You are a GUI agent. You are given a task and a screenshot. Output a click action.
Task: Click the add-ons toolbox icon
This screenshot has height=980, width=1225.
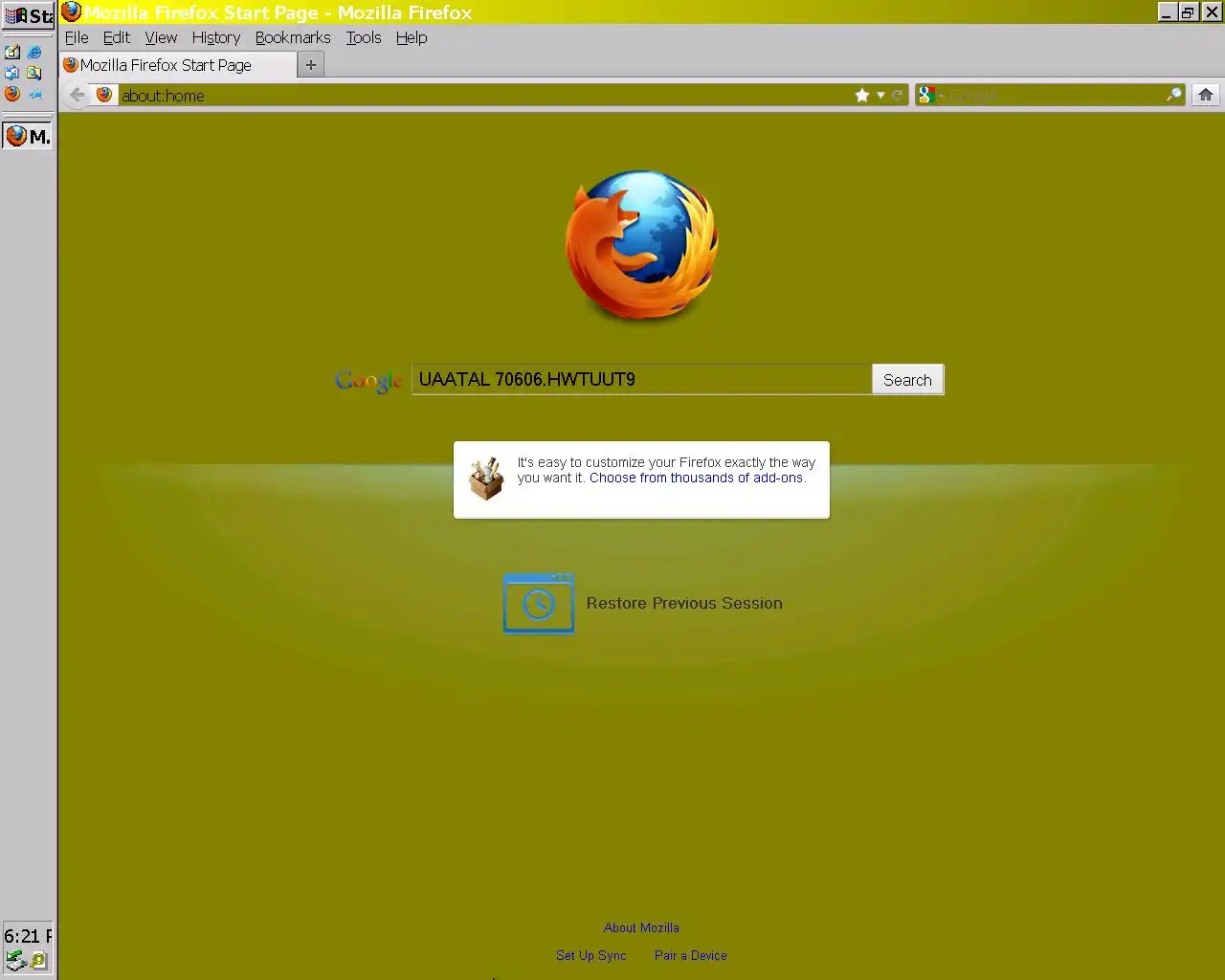point(486,479)
